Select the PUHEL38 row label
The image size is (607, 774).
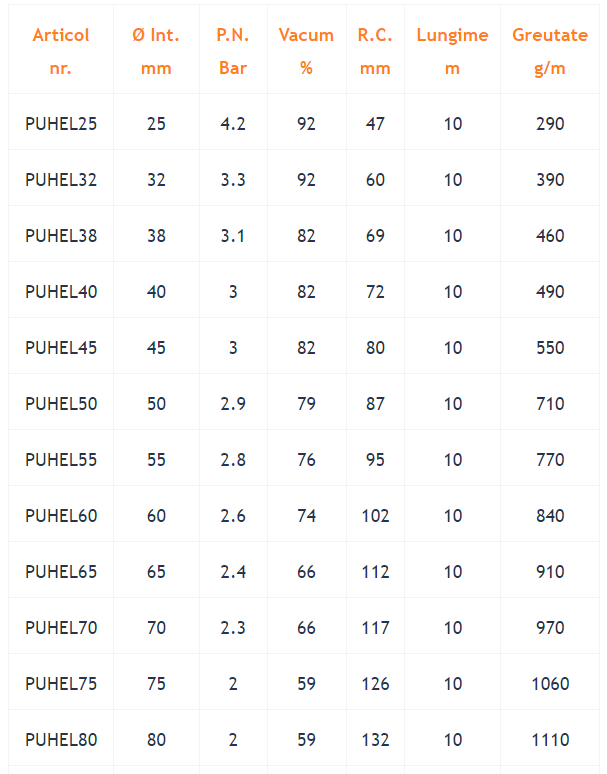point(61,235)
